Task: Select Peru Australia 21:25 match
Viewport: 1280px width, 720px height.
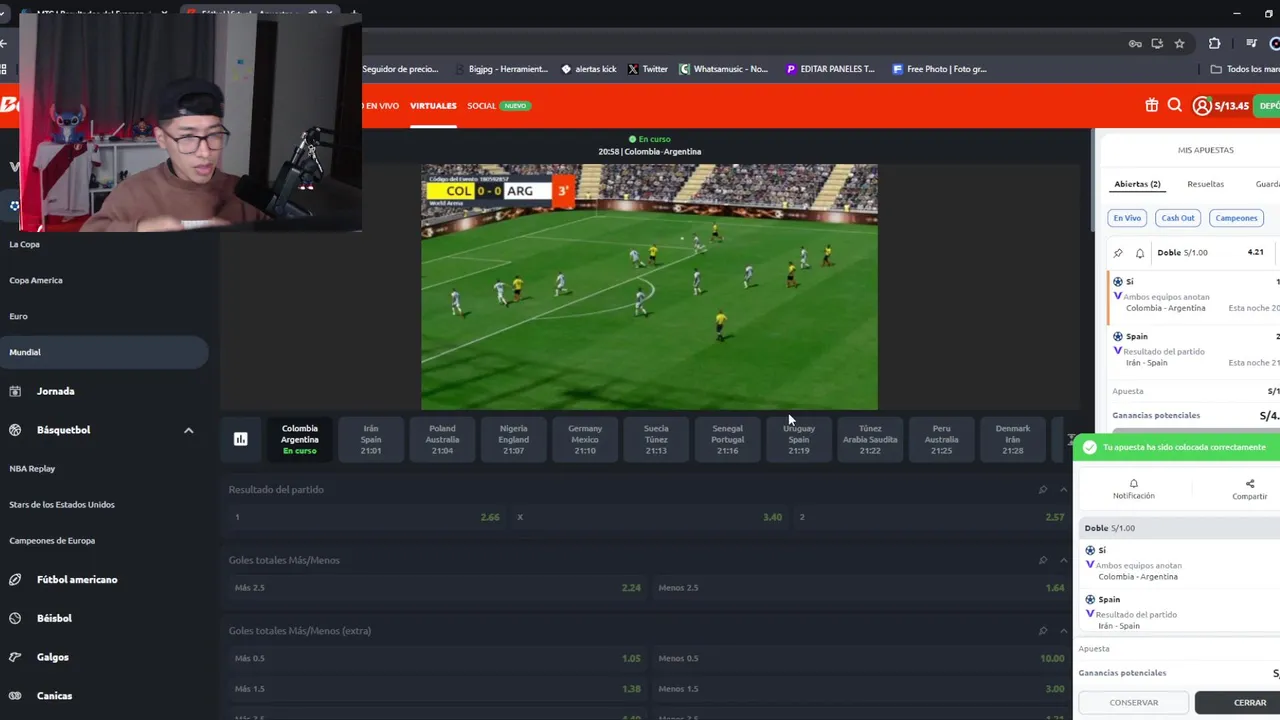Action: point(941,439)
